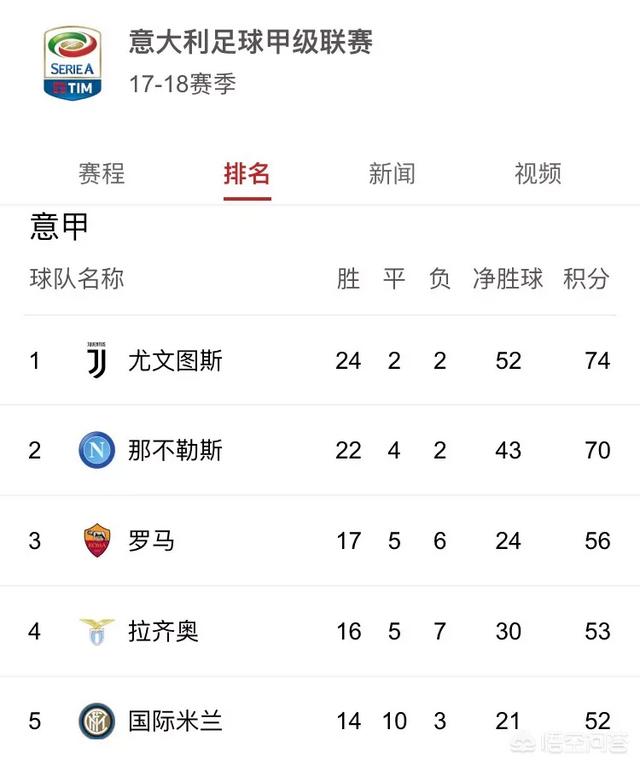Click the 球队名称 team name column header
The image size is (640, 765).
coord(77,279)
